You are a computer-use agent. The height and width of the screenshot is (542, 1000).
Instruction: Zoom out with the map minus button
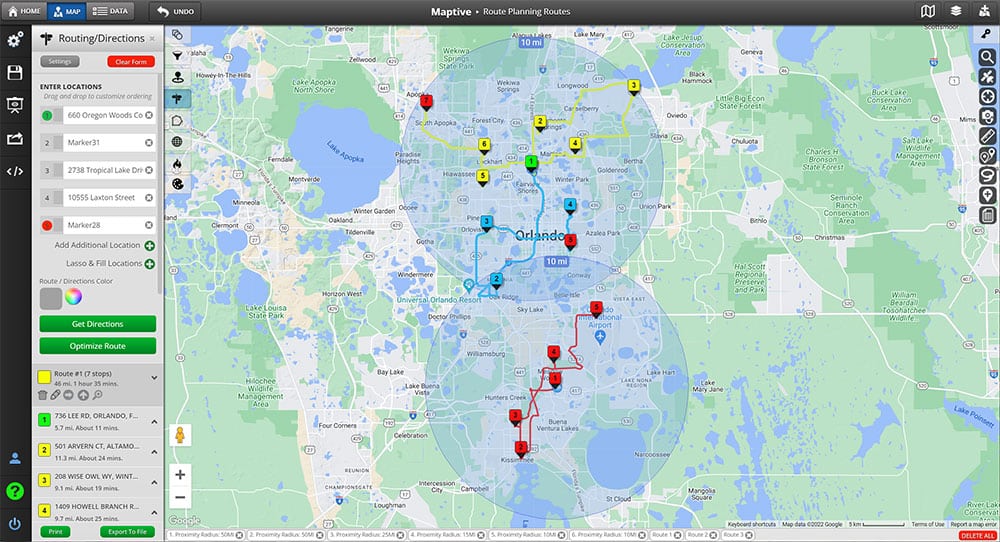pyautogui.click(x=180, y=497)
